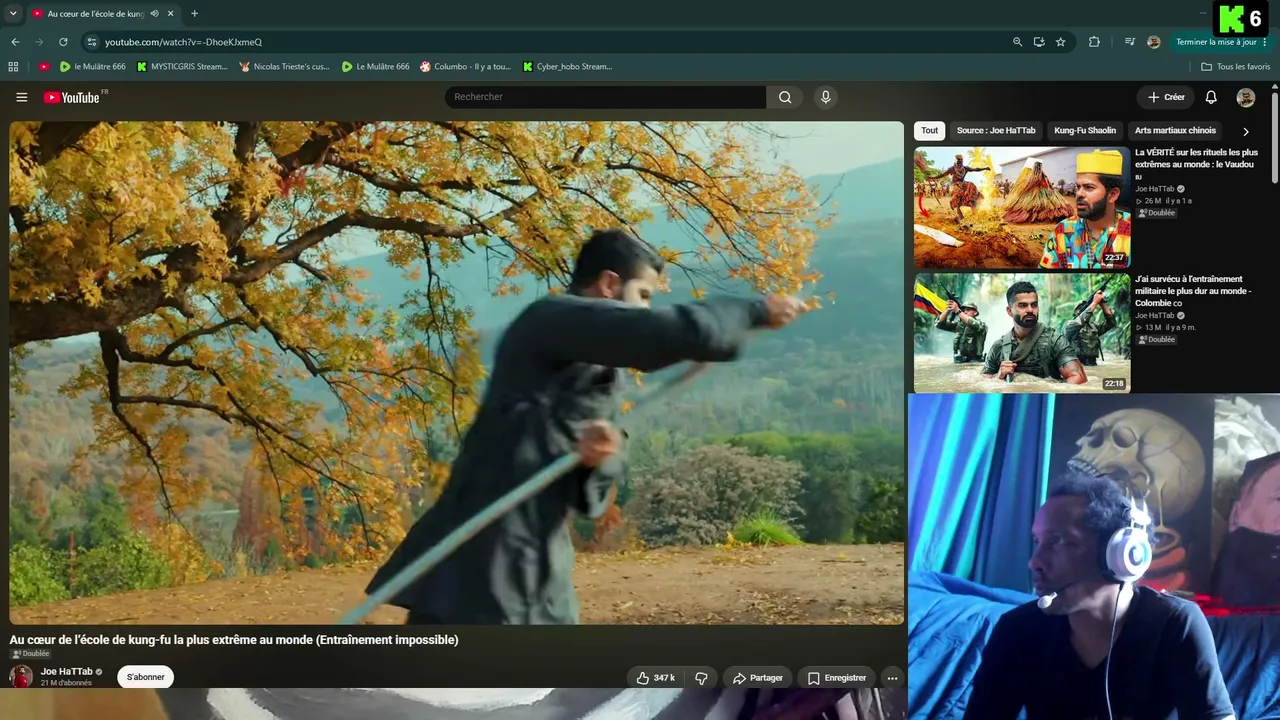Screen dimensions: 1280x720
Task: Open the apps grid in bookmarks bar
Action: pyautogui.click(x=13, y=67)
